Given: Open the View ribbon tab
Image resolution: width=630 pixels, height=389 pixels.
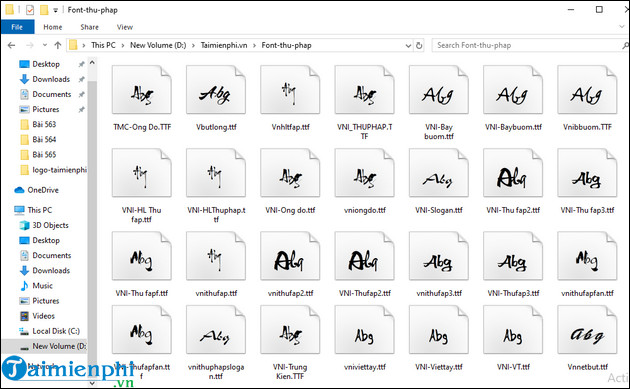Looking at the screenshot, I should pos(125,27).
